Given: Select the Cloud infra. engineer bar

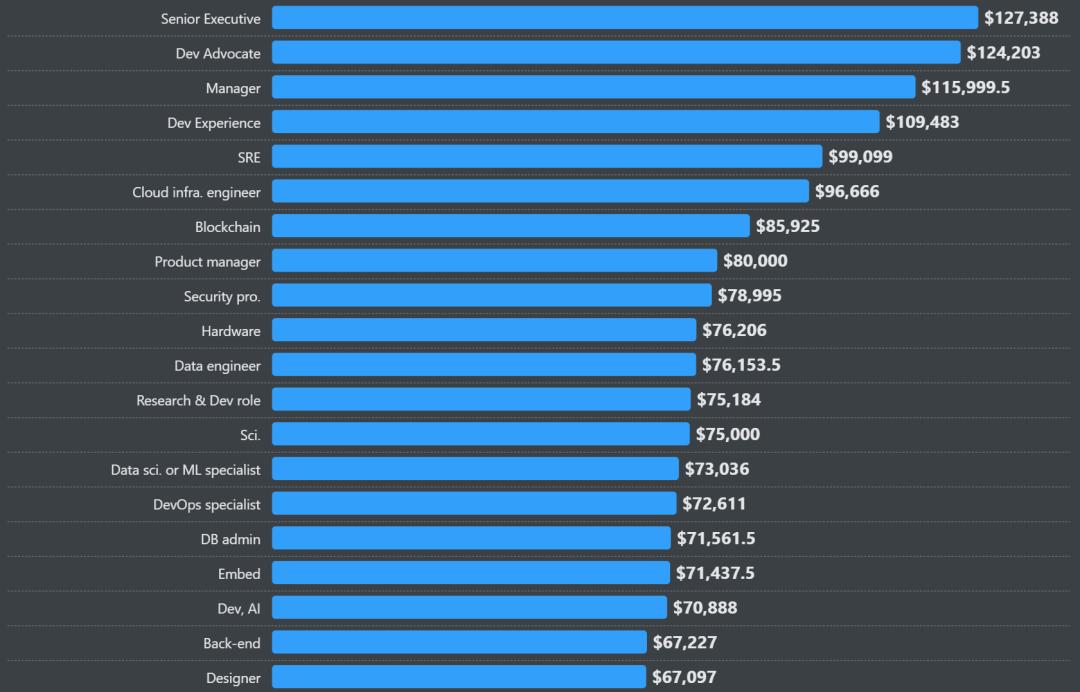Looking at the screenshot, I should [x=540, y=191].
